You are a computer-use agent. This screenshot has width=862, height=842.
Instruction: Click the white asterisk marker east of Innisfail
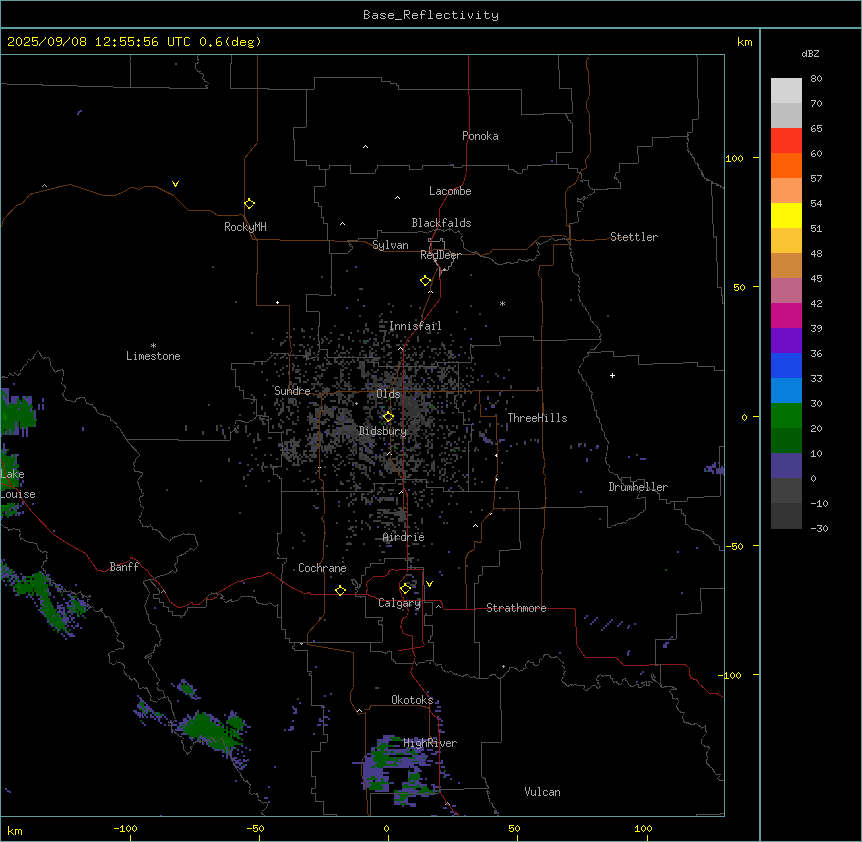click(502, 303)
